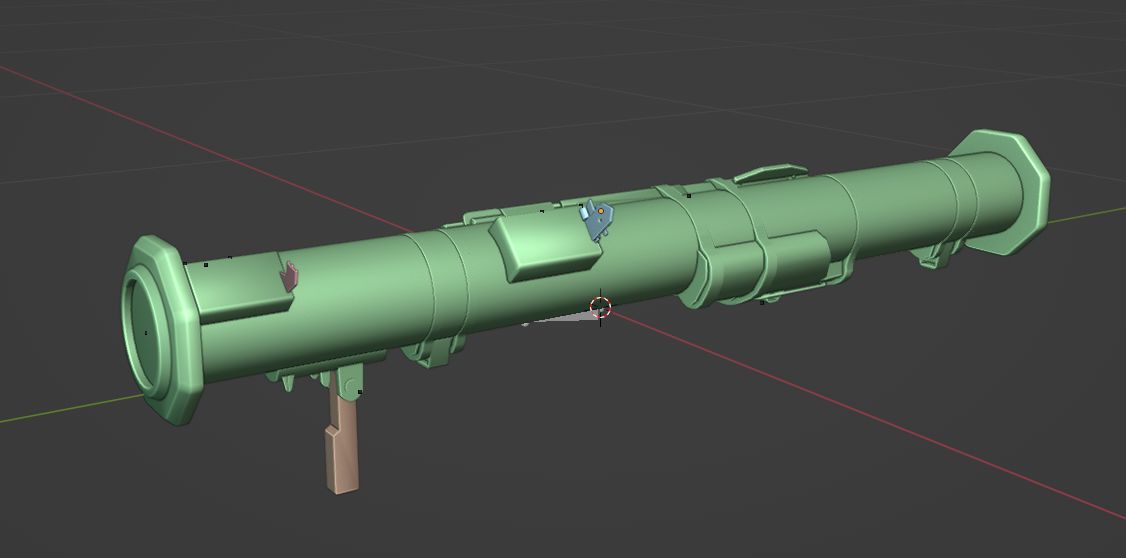Click the underside mount bracket at mid-tube

pos(432,350)
